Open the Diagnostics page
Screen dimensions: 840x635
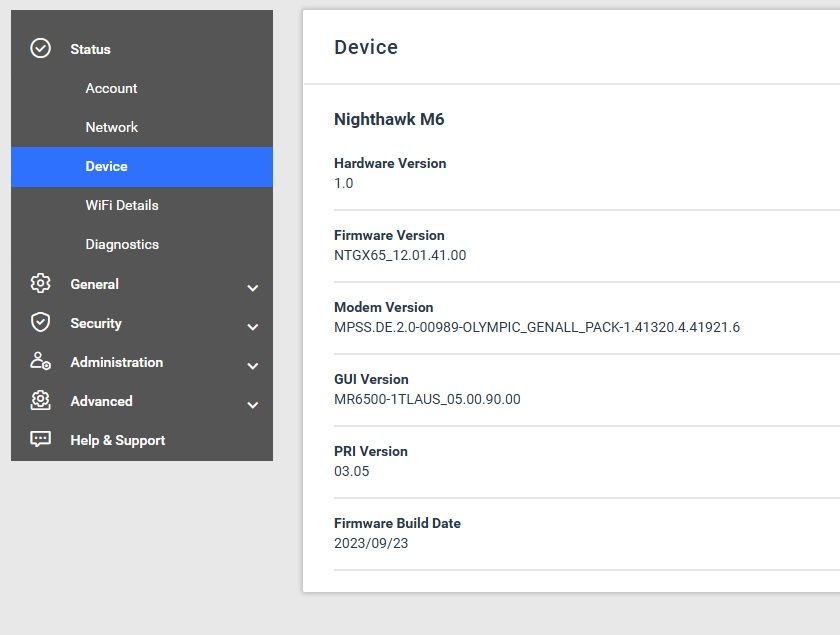[122, 244]
